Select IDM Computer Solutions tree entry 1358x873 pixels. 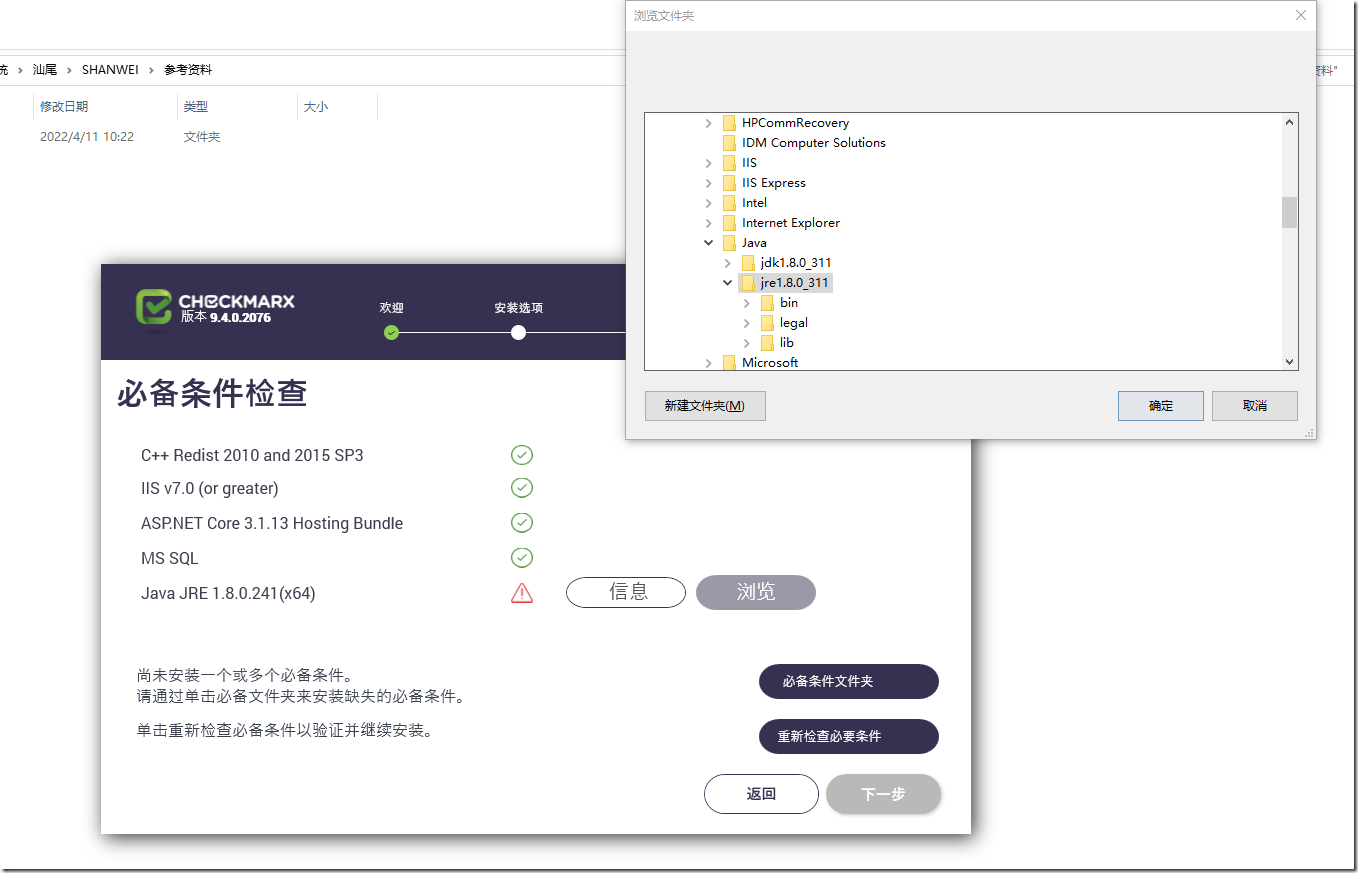tap(814, 143)
